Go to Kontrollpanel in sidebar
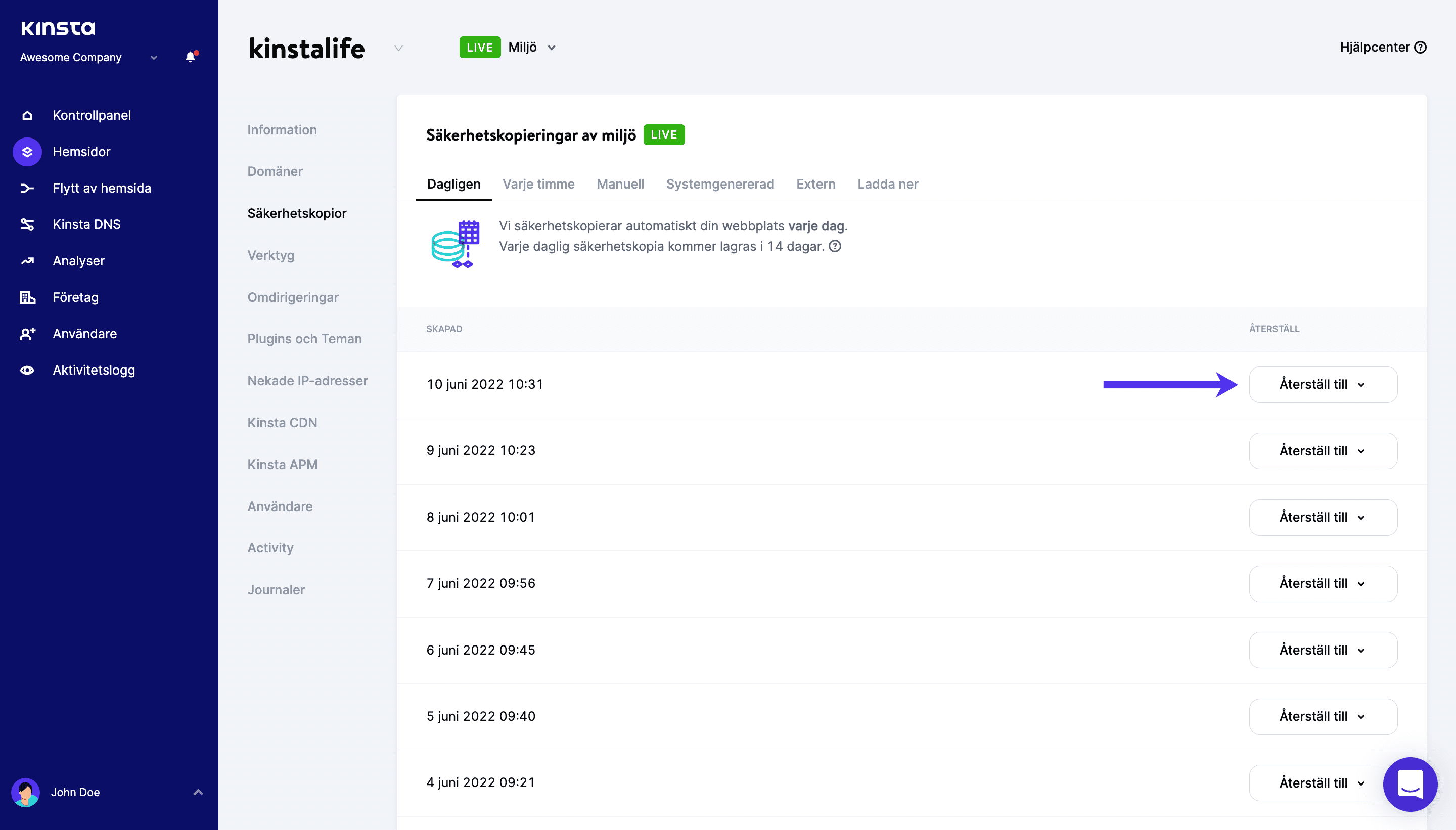Image resolution: width=1456 pixels, height=830 pixels. tap(92, 115)
